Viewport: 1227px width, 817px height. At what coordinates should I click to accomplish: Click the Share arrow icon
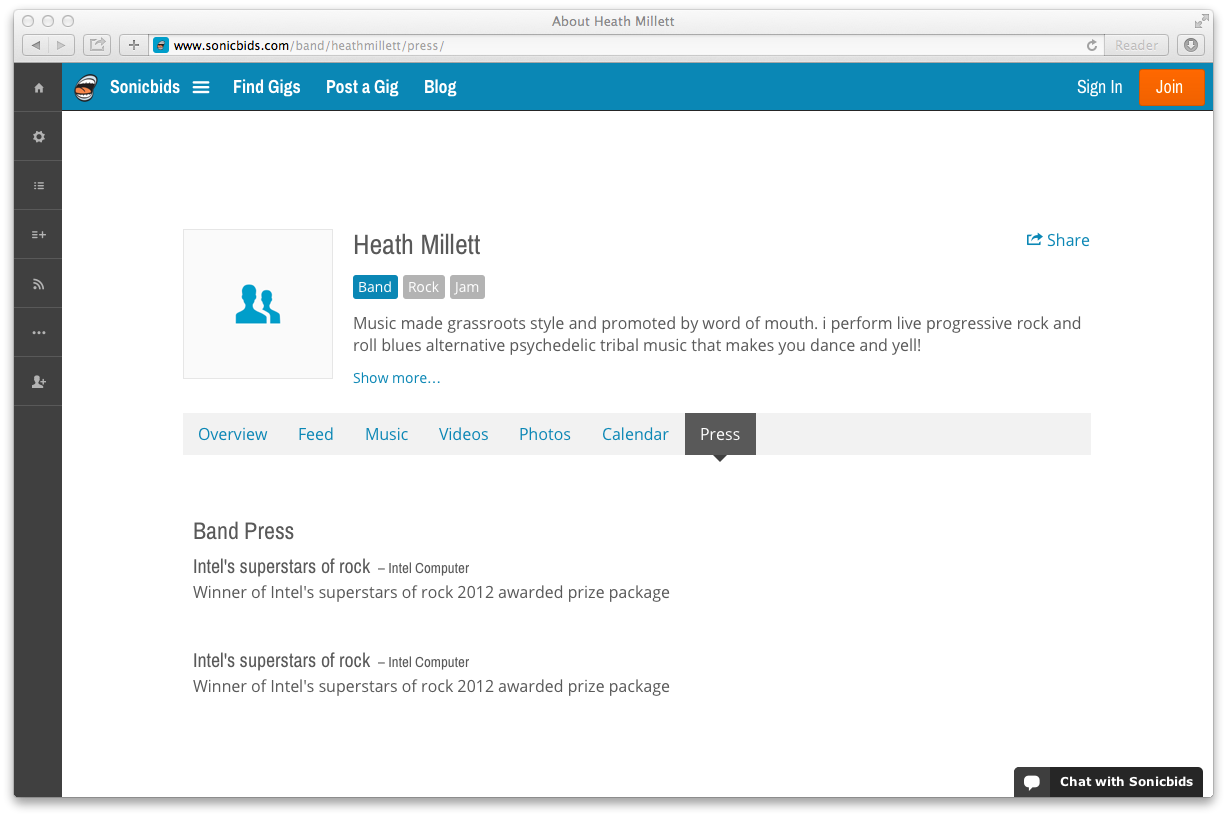(1034, 240)
